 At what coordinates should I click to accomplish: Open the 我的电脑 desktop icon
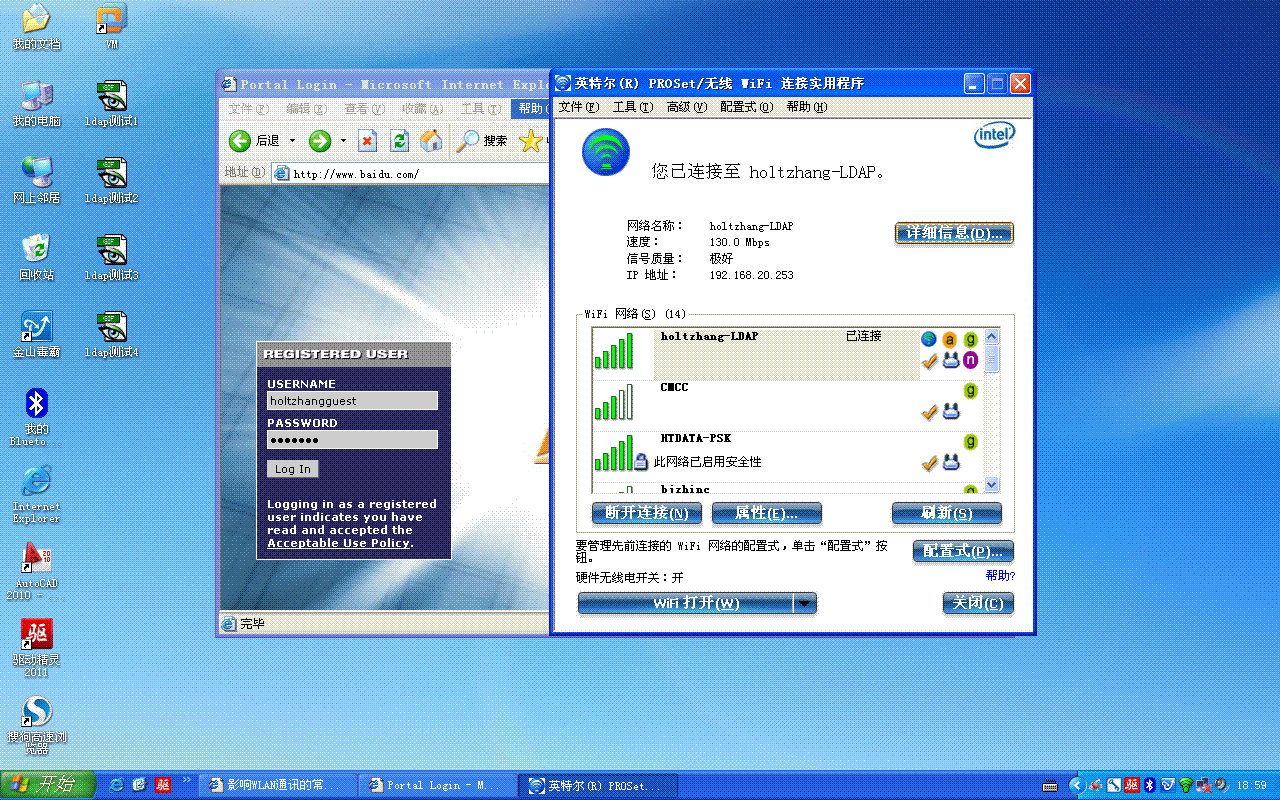[x=36, y=104]
